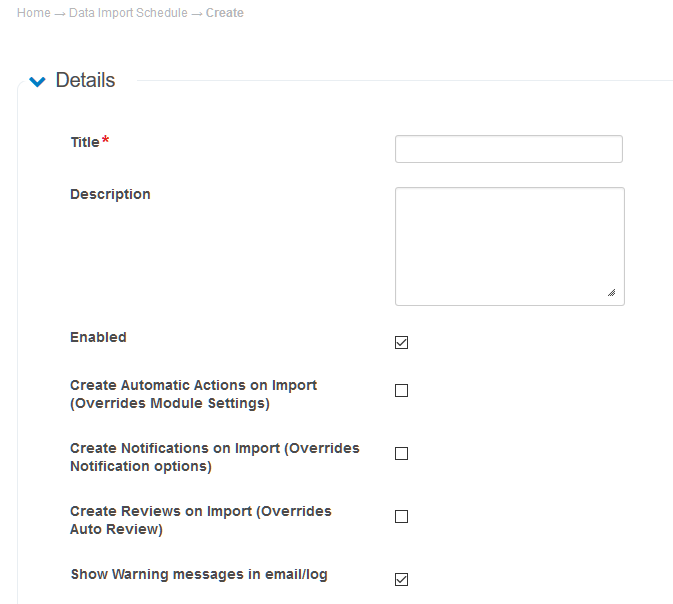The image size is (673, 604).
Task: Click the Description field label
Action: click(x=110, y=194)
